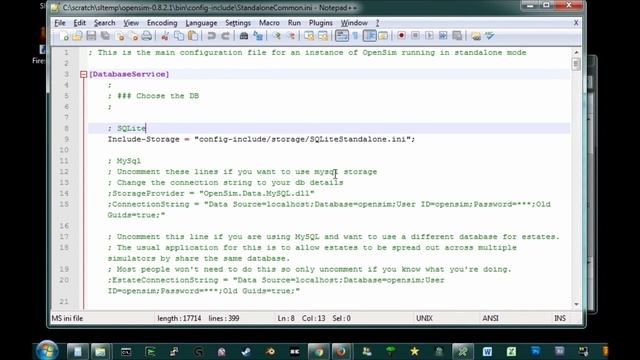Click the vertical scrollbar up arrow
This screenshot has width=640, height=360.
point(576,52)
